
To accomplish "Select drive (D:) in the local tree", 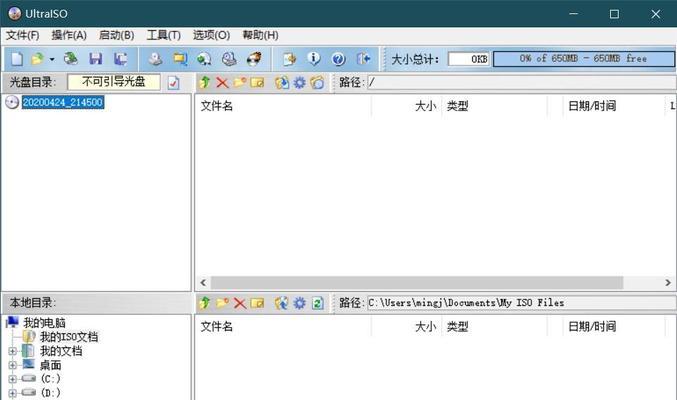I will point(51,393).
